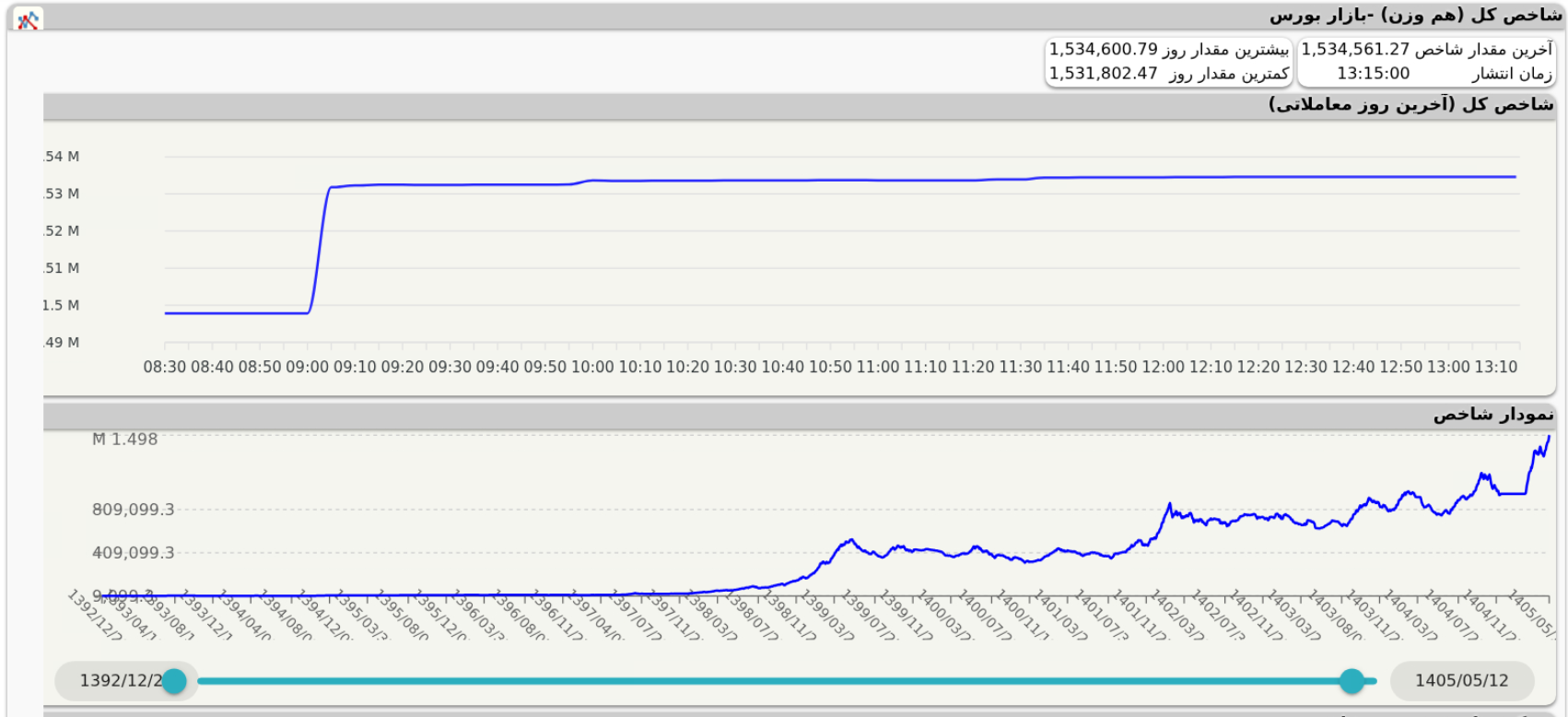Click the 'M 1.498' y-axis label
The height and width of the screenshot is (717, 1568).
click(124, 440)
